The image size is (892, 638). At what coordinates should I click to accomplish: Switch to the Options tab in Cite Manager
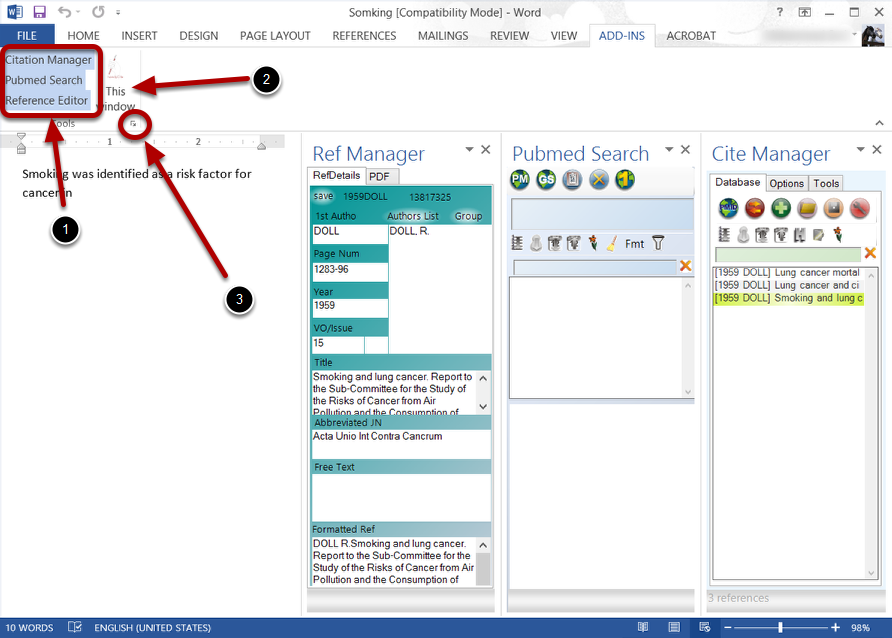(x=786, y=183)
